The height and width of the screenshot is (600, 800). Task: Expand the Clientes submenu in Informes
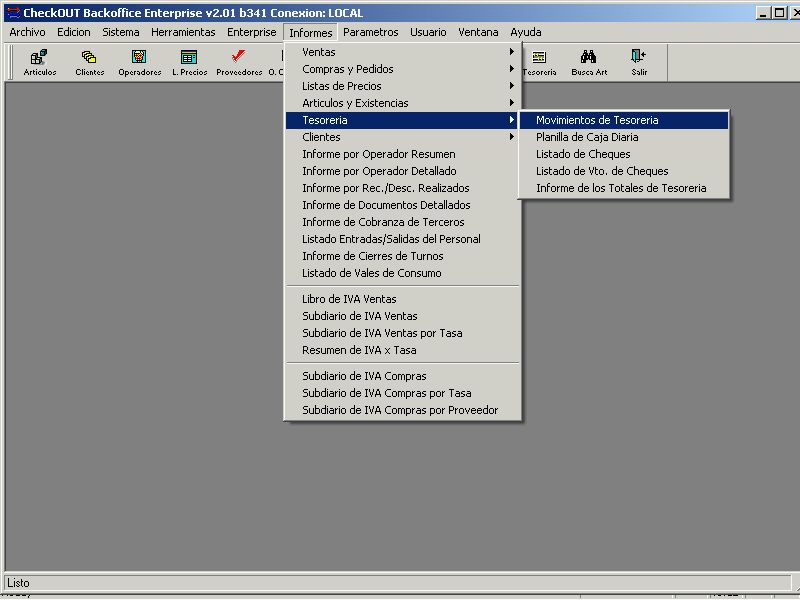click(403, 137)
